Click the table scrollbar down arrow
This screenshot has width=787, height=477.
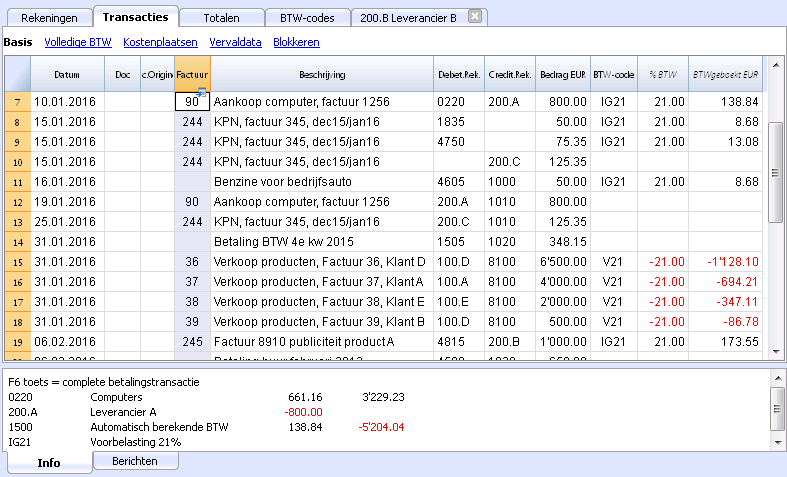click(x=776, y=352)
